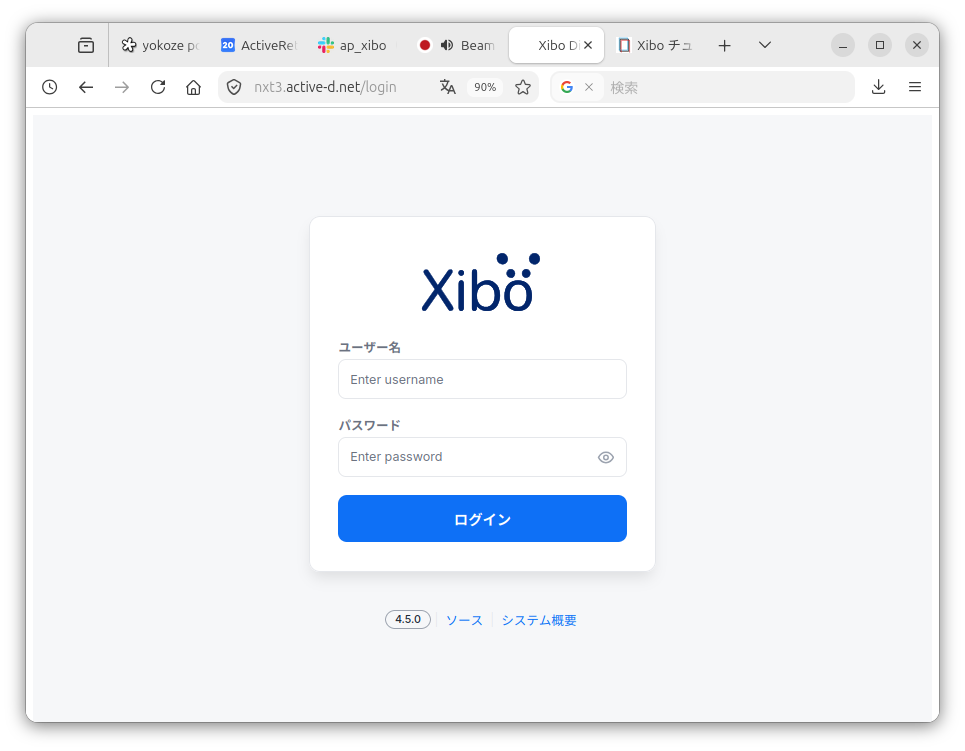Toggle password visibility eye icon
The width and height of the screenshot is (965, 751).
[606, 457]
